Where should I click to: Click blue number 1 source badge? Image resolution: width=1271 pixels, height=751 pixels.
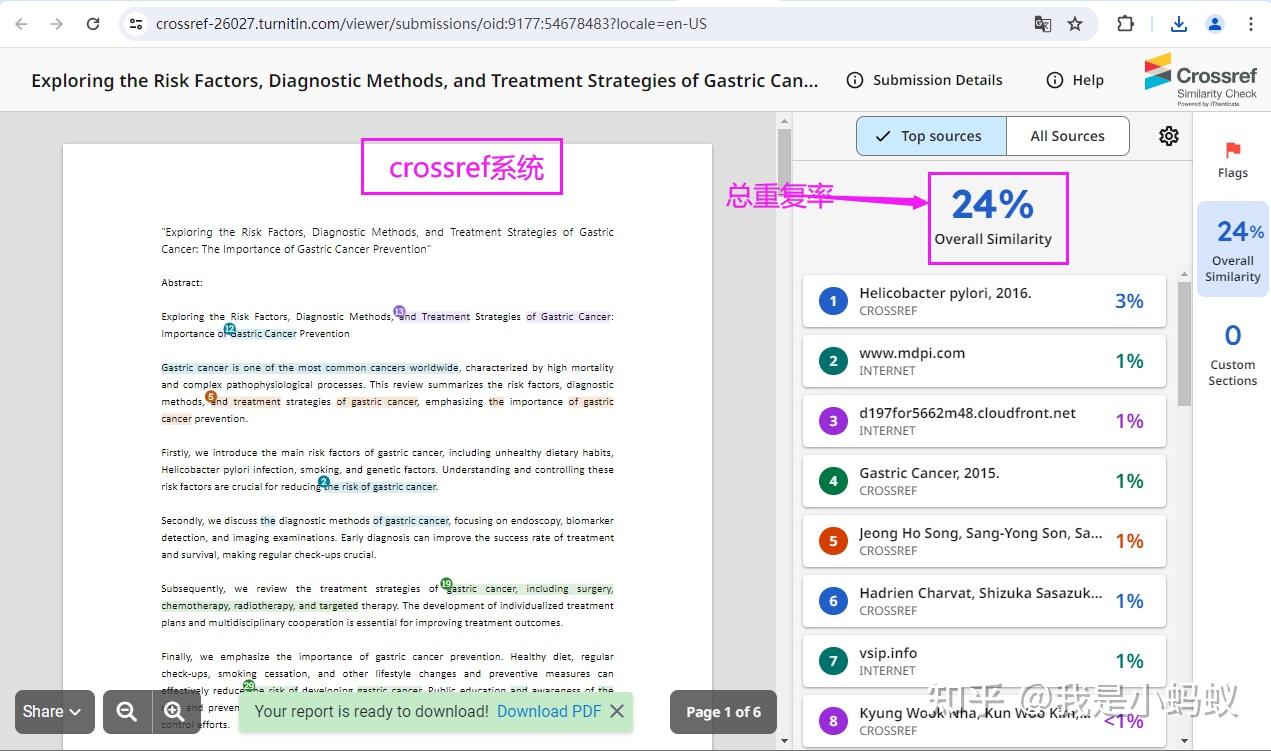(833, 301)
